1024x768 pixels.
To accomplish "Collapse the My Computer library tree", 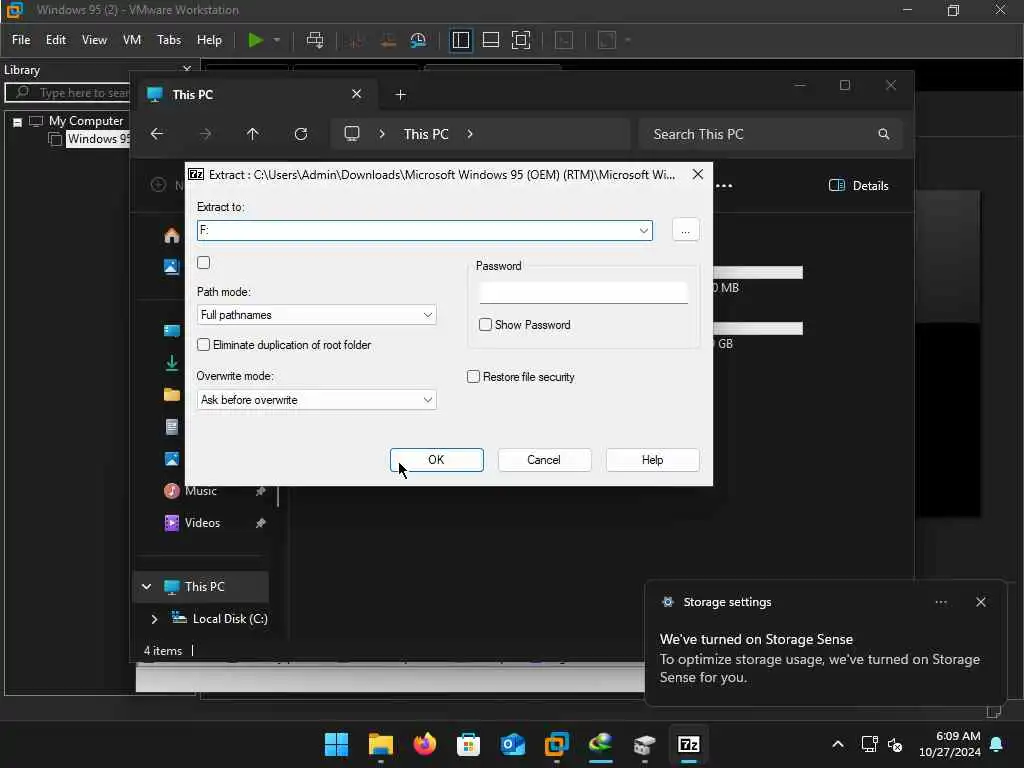I will click(x=18, y=121).
